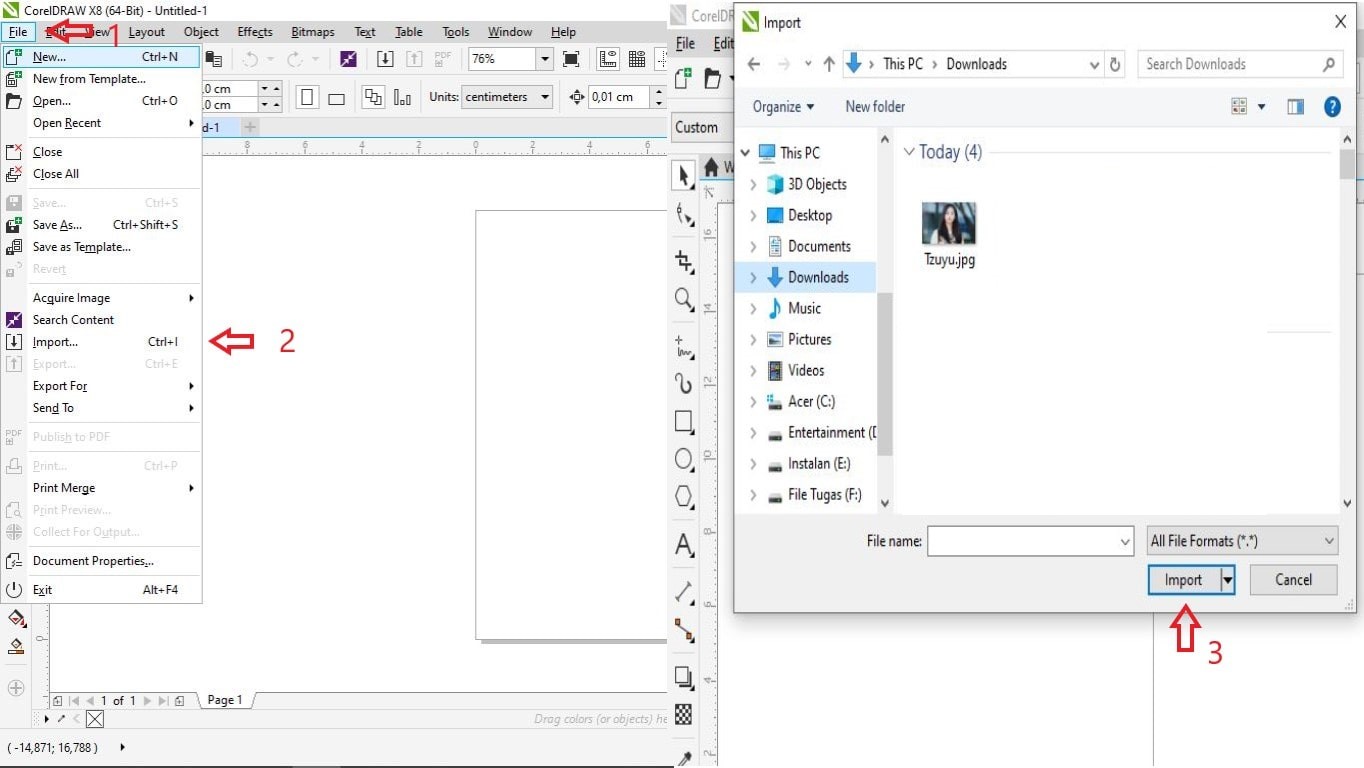Expand the Documents folder tree node
Viewport: 1364px width, 768px height.
(753, 246)
